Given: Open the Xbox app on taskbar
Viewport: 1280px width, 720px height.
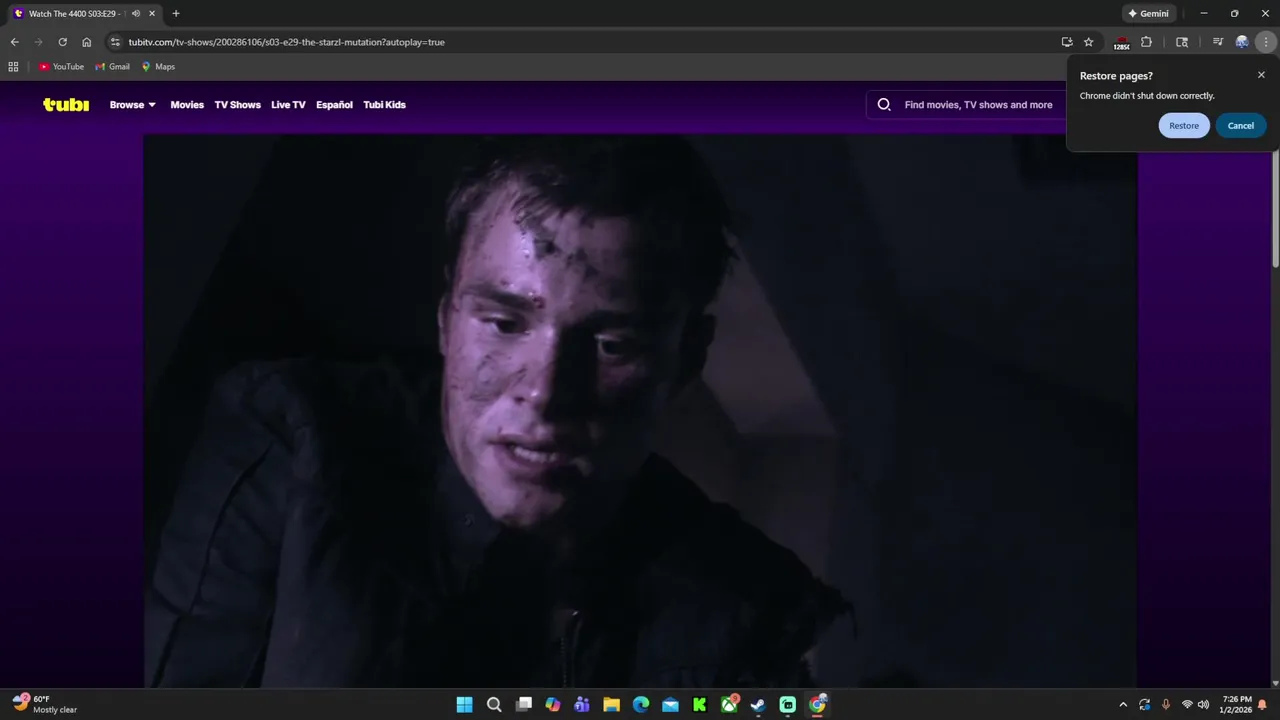Looking at the screenshot, I should point(729,704).
